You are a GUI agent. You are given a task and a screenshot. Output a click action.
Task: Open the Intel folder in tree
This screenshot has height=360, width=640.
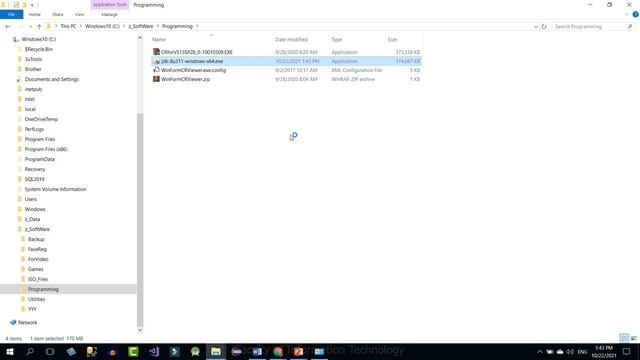coord(29,99)
